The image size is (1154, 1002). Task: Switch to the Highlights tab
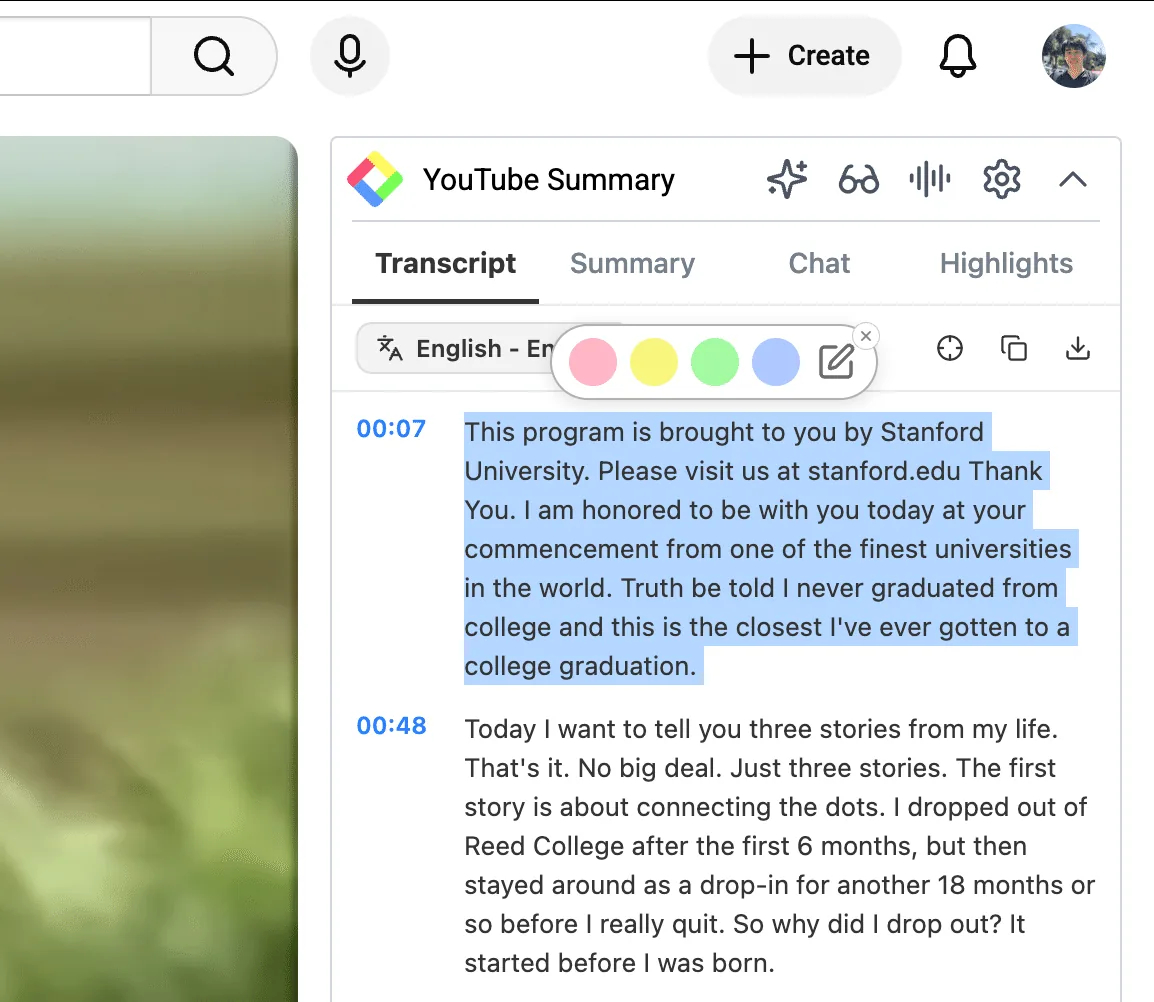tap(1006, 264)
